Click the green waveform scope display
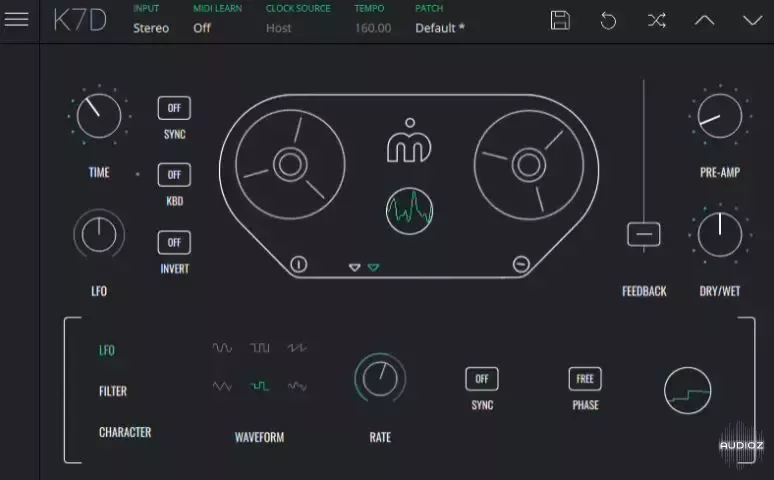Viewport: 774px width, 480px height. point(409,211)
